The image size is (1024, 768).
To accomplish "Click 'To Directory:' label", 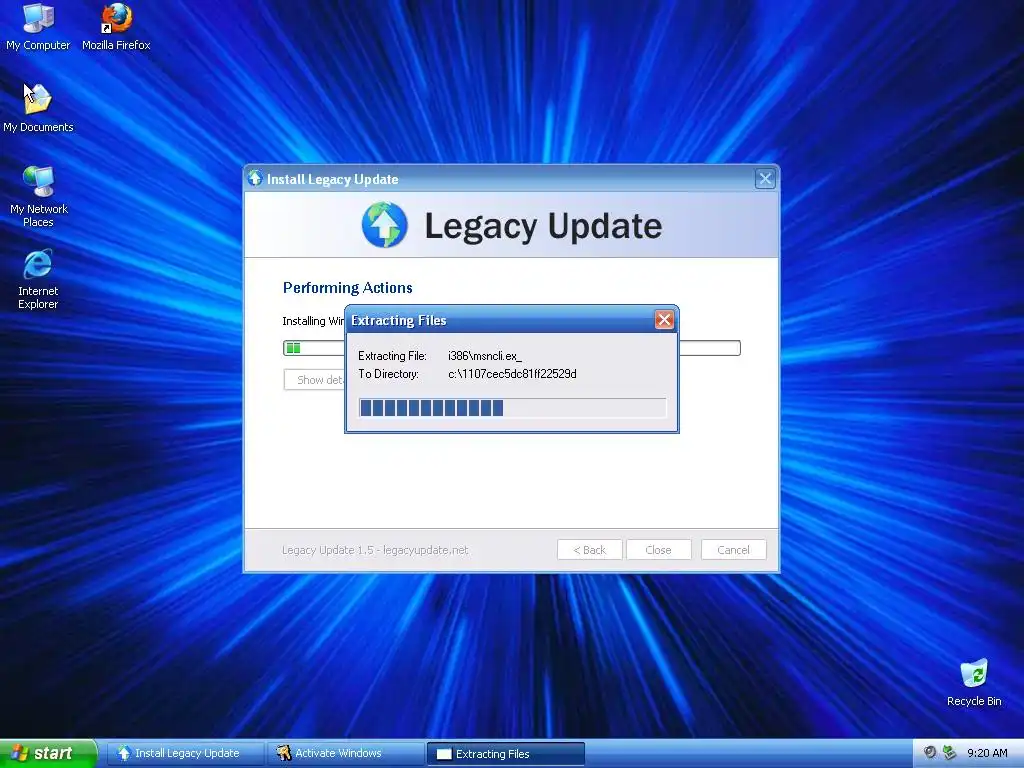I will [388, 374].
